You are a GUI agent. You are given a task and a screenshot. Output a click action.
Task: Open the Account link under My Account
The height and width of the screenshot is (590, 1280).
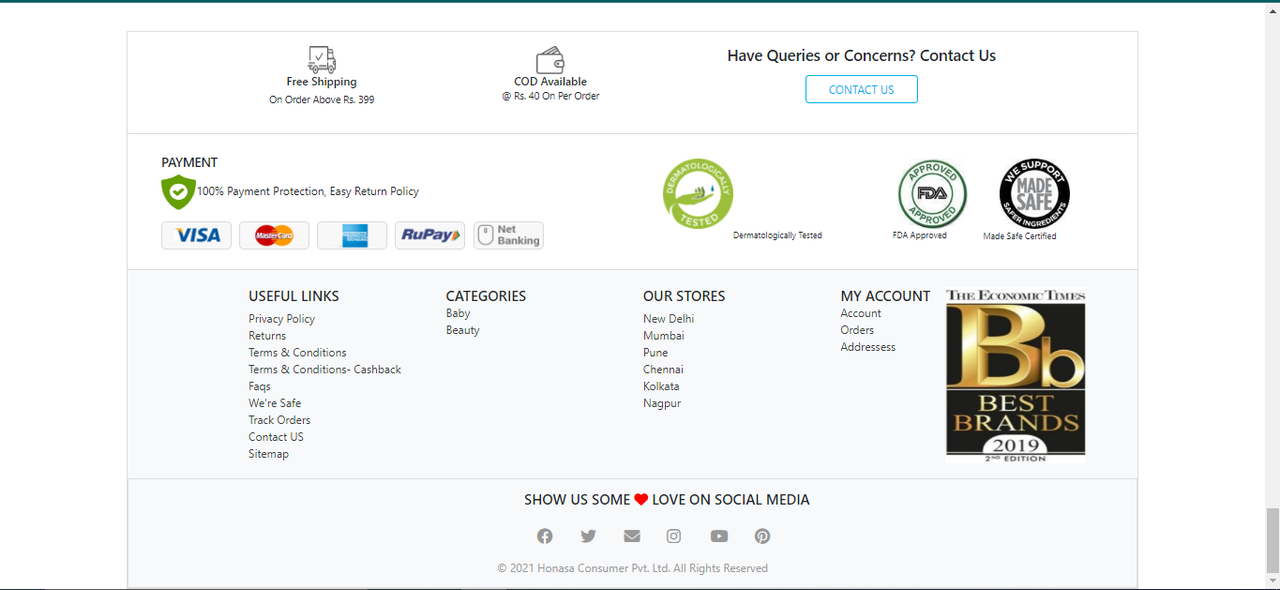pos(861,313)
